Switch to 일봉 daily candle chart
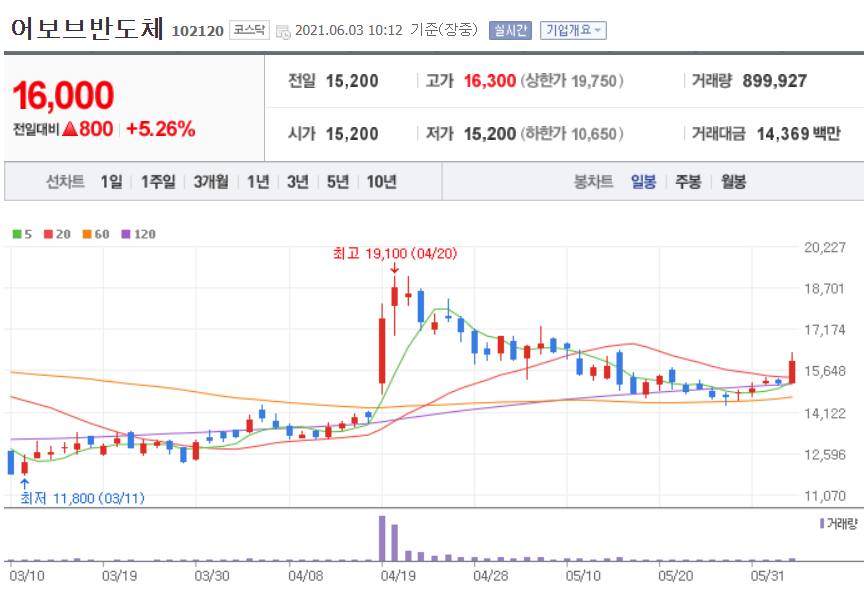Viewport: 864px width, 595px height. click(x=643, y=181)
